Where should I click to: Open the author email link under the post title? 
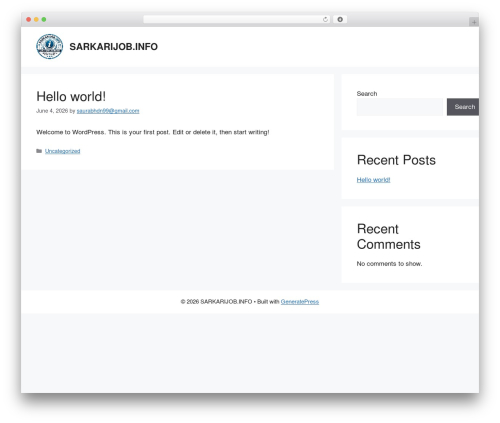108,111
